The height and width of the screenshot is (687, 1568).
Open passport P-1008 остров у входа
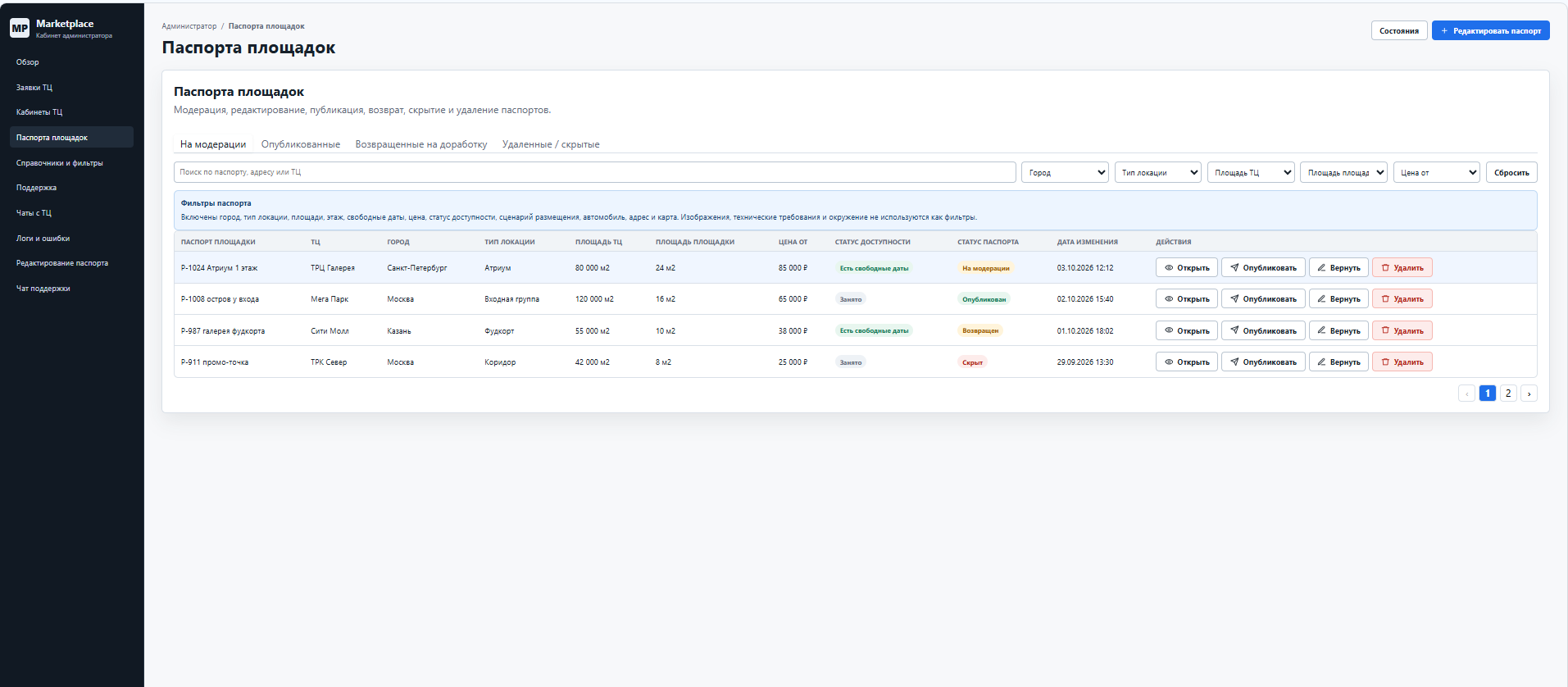(x=1186, y=298)
